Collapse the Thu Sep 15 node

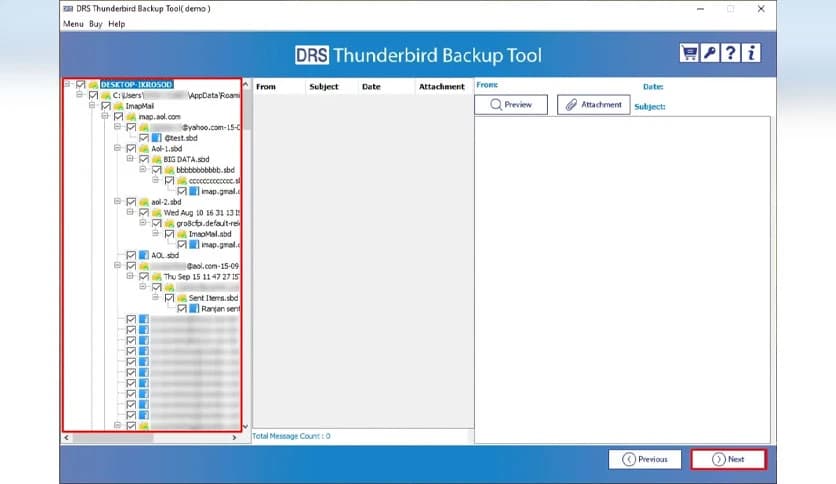coord(130,276)
